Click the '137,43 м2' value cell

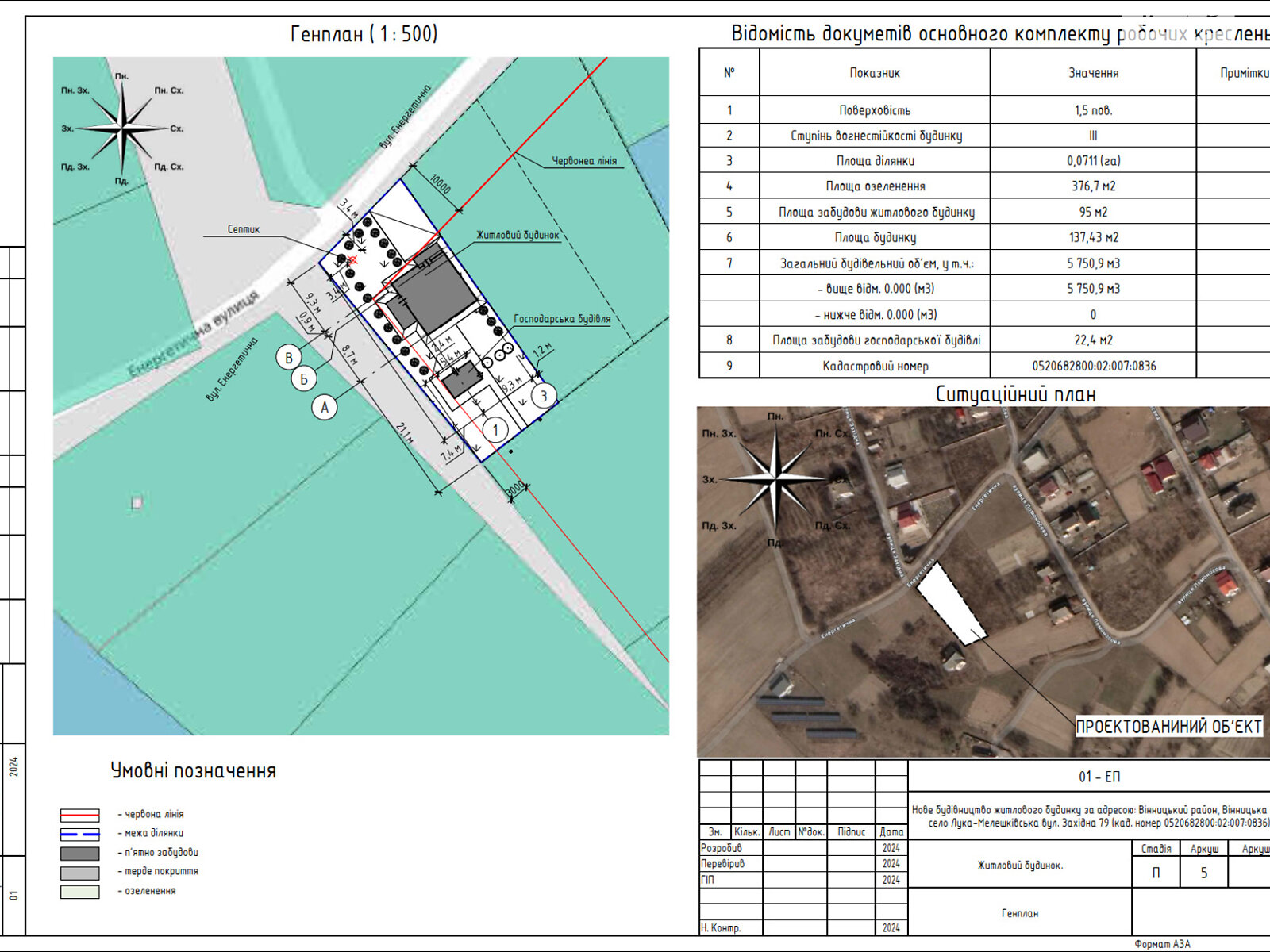coord(1093,237)
